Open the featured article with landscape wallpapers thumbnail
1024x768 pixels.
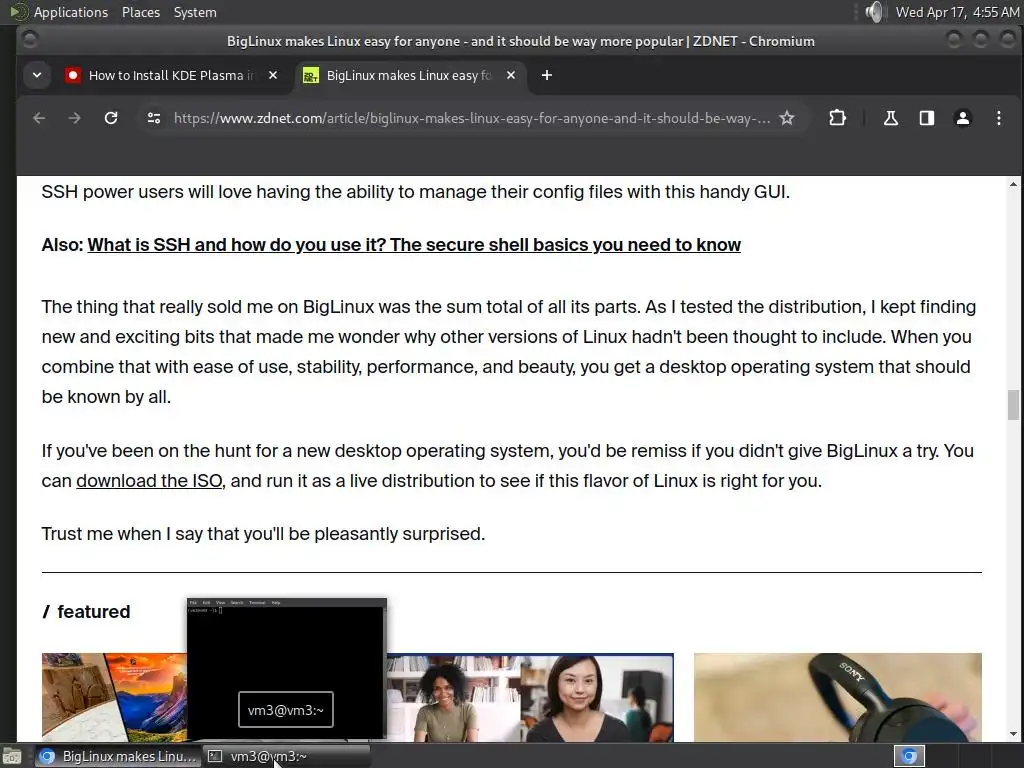click(x=114, y=697)
